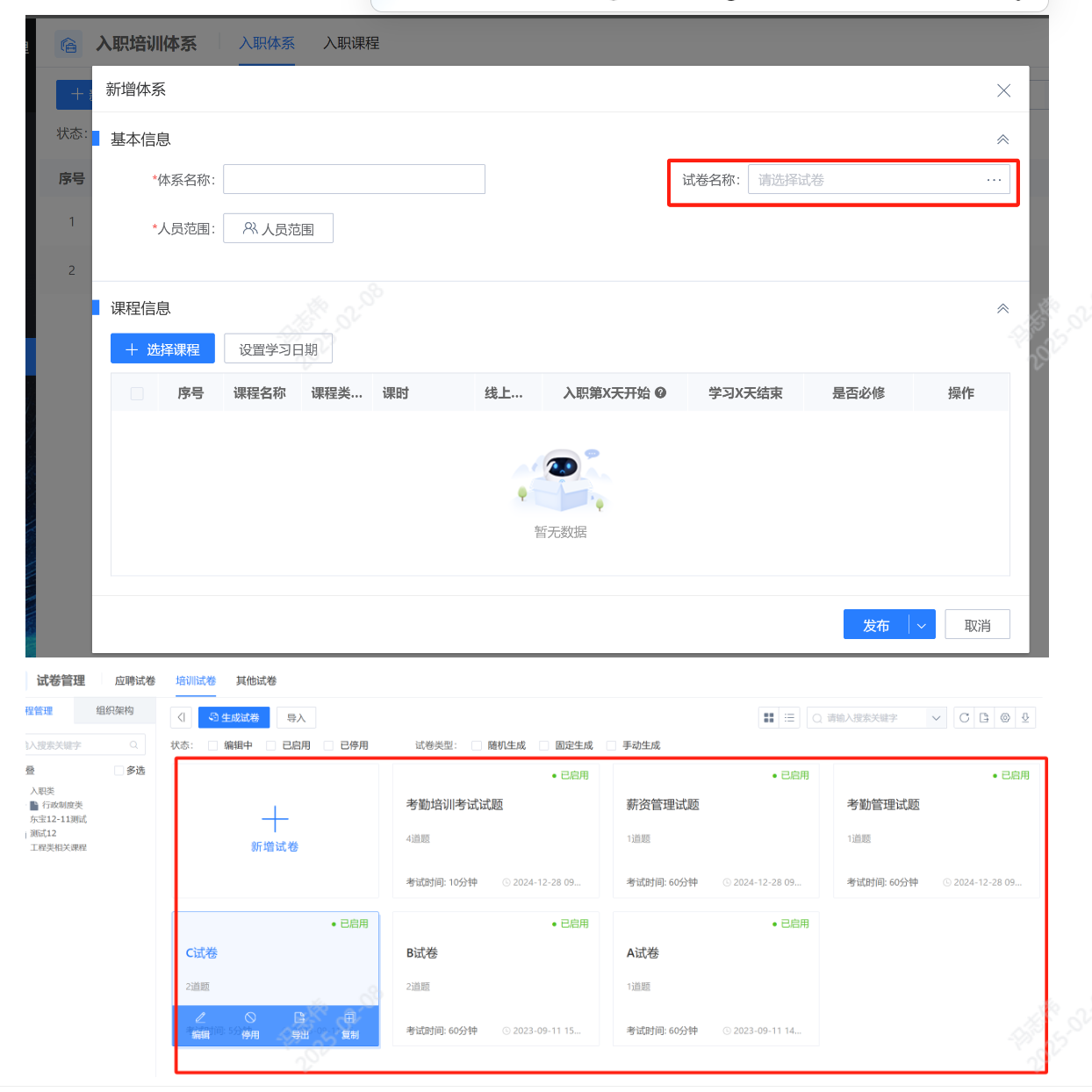Viewport: 1092px width, 1092px height.
Task: Check the 已启用 status filter checkbox
Action: (x=271, y=745)
